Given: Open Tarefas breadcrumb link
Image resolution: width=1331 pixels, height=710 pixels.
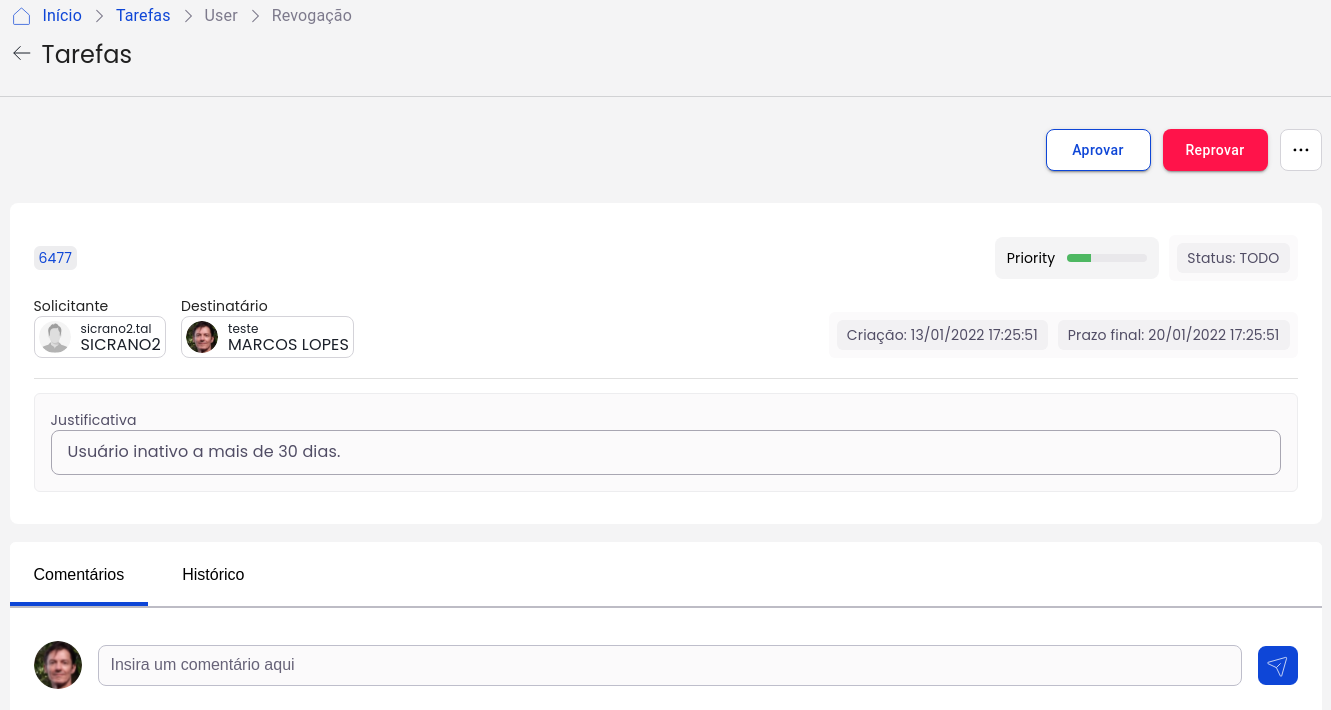Looking at the screenshot, I should [x=143, y=16].
